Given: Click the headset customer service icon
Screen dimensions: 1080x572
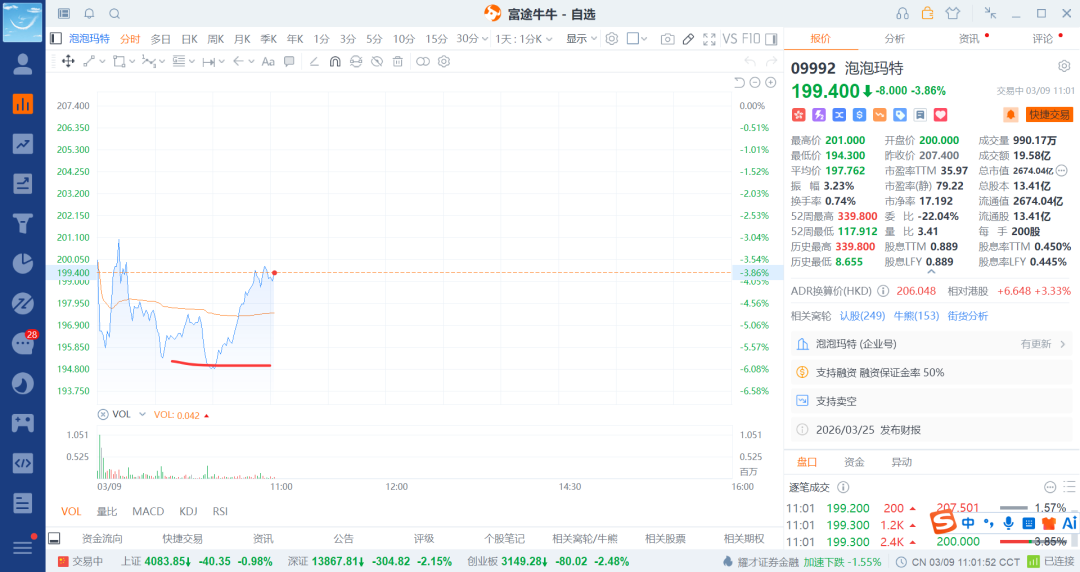Looking at the screenshot, I should pyautogui.click(x=902, y=14).
